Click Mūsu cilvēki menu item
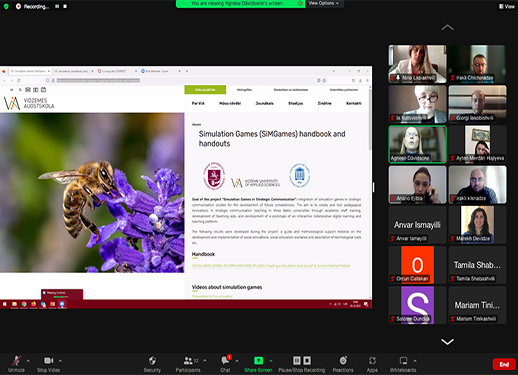Viewport: 518px width, 375px height. [x=230, y=103]
